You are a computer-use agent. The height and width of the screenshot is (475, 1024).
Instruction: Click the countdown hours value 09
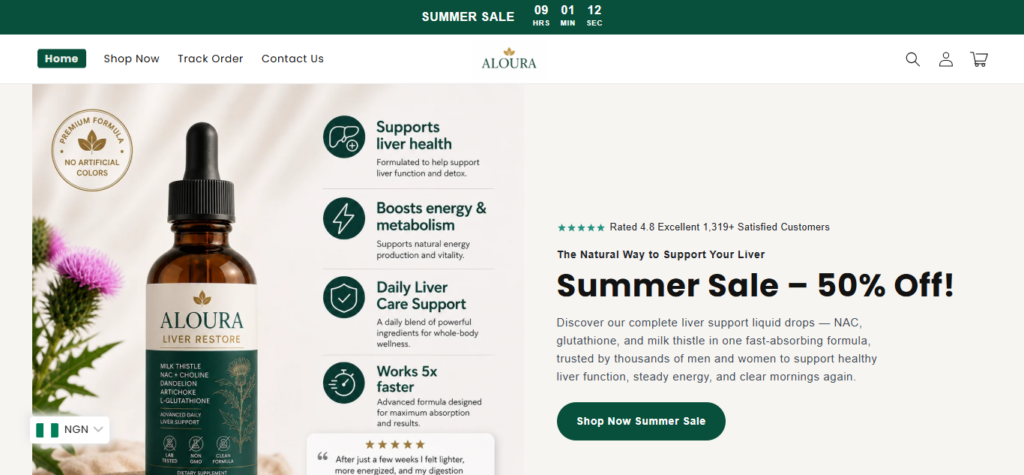pyautogui.click(x=541, y=10)
